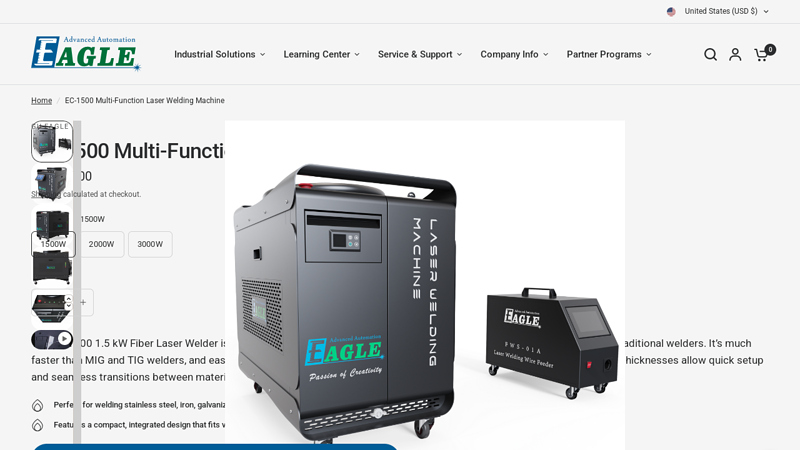Expand the United States (USD $) currency selector
Screen dimensions: 800x450
point(718,12)
